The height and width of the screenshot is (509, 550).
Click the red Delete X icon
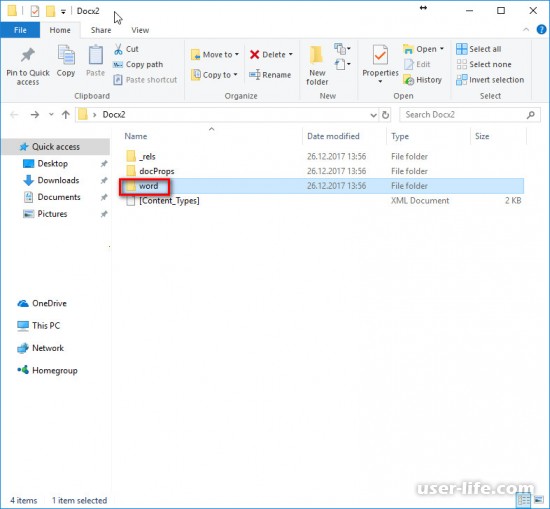[x=255, y=54]
